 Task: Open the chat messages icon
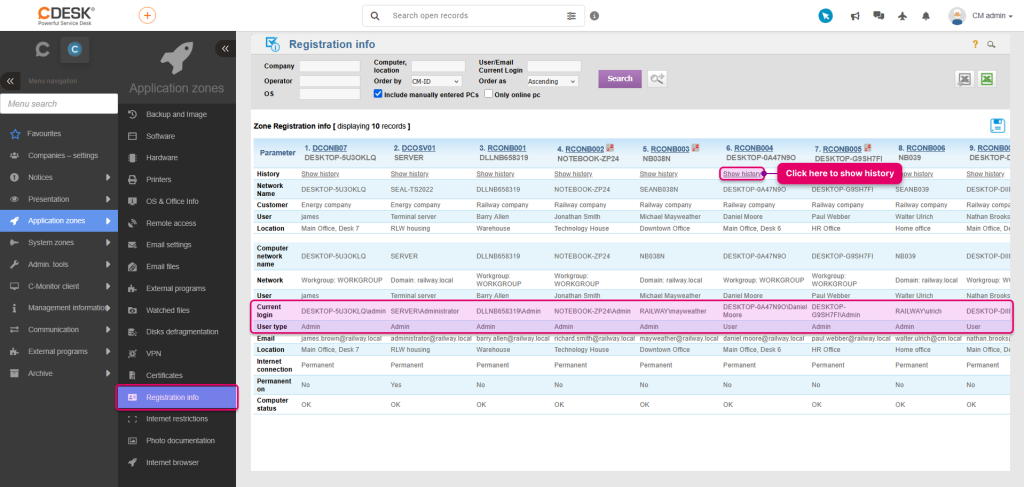coord(878,16)
